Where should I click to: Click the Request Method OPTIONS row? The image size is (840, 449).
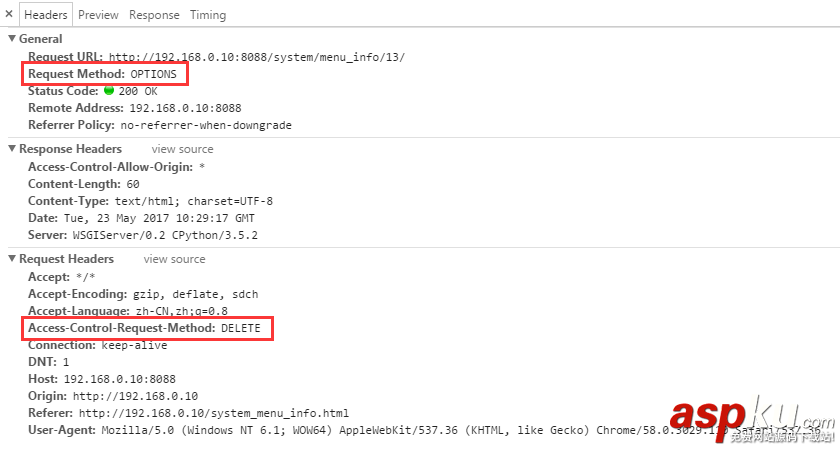tap(102, 74)
